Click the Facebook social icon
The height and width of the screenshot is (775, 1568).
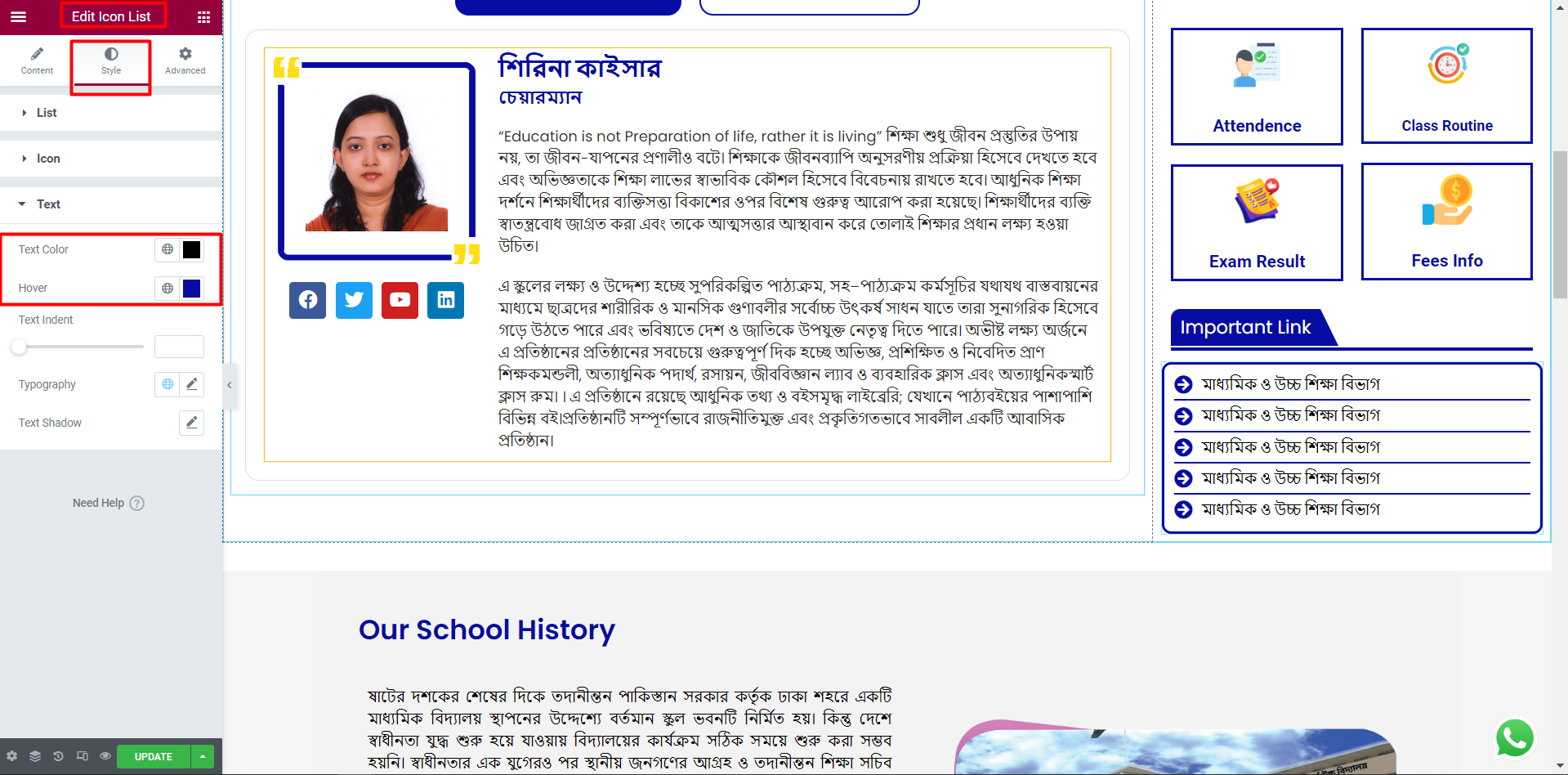tap(307, 300)
